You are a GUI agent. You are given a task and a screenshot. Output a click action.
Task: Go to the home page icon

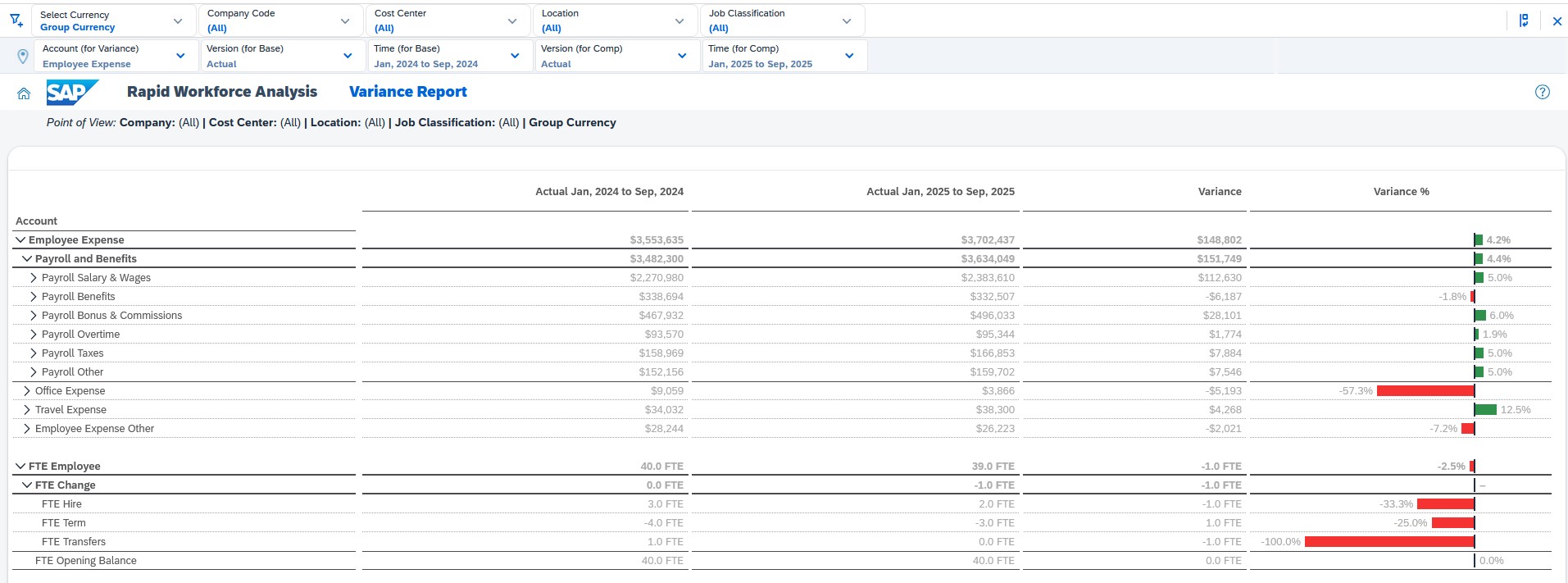point(24,93)
